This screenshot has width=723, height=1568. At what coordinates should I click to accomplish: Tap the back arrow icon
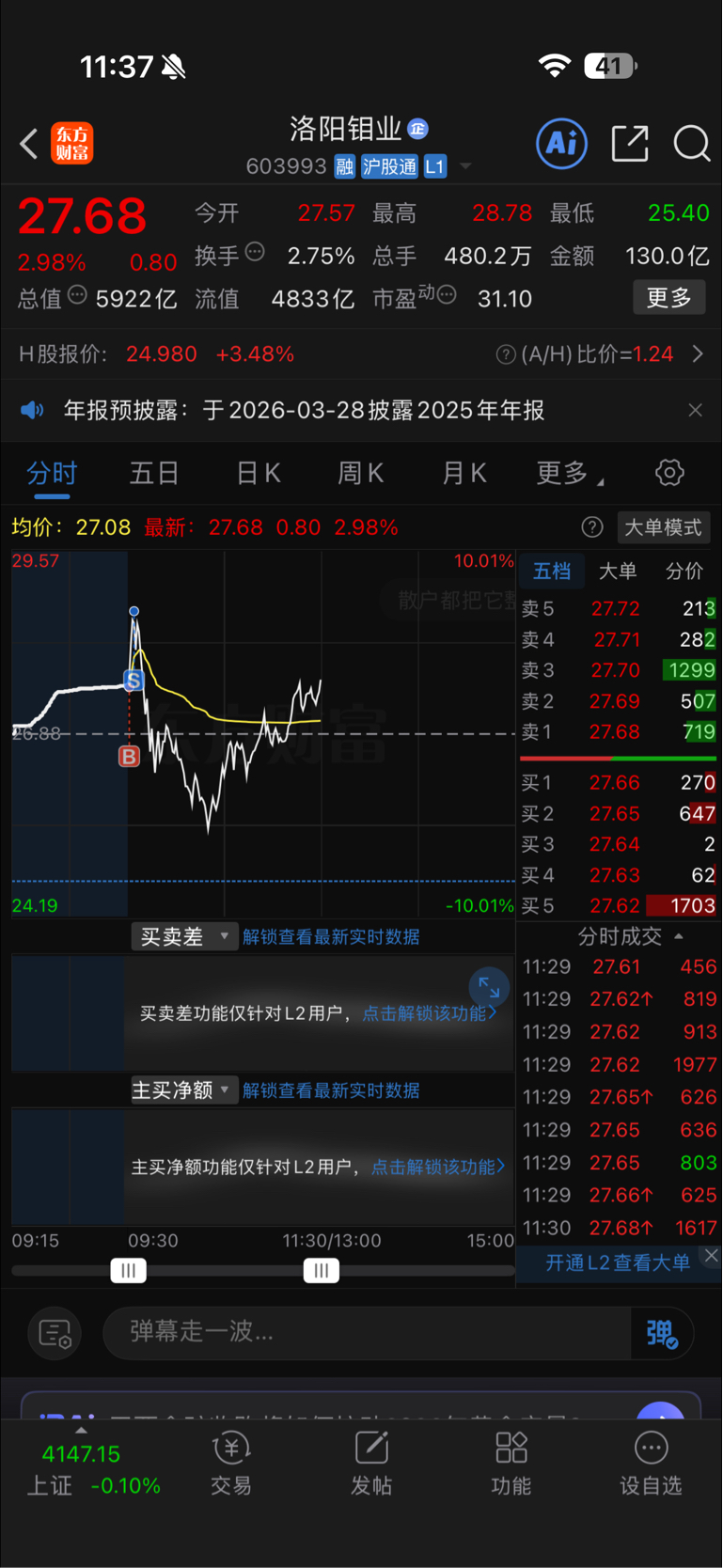(29, 144)
